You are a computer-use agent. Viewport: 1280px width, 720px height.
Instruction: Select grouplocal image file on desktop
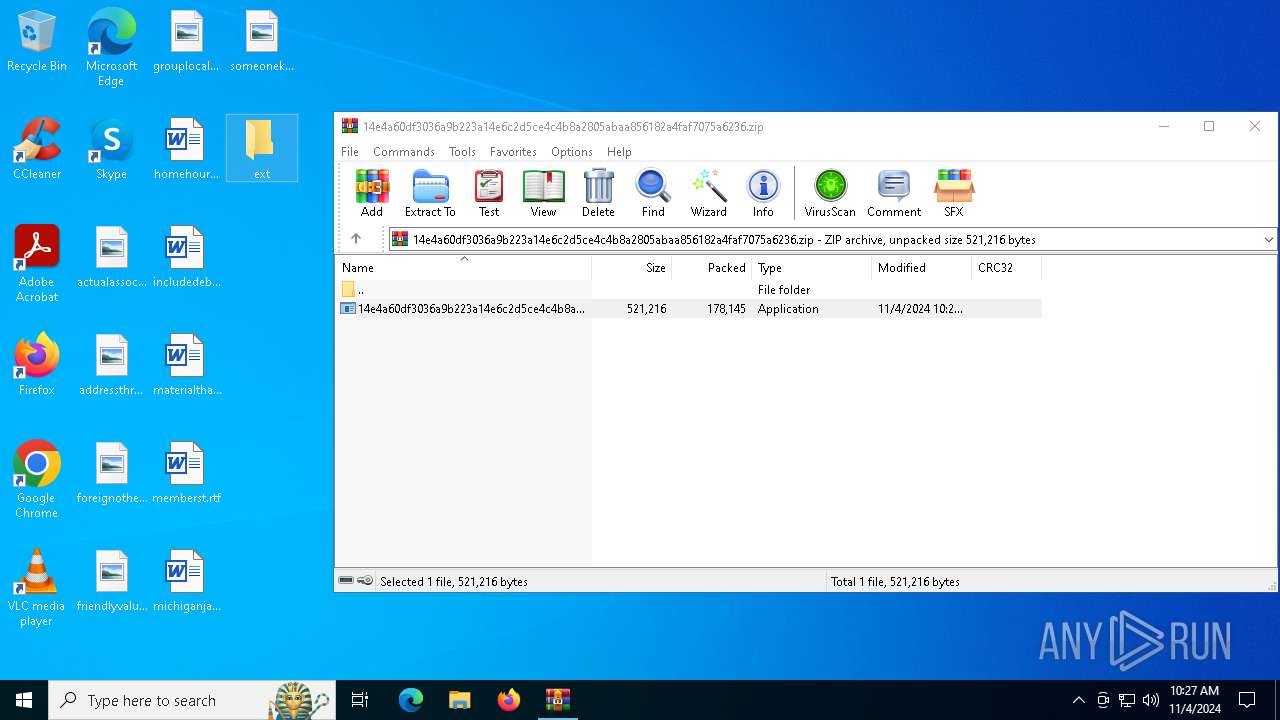[186, 42]
